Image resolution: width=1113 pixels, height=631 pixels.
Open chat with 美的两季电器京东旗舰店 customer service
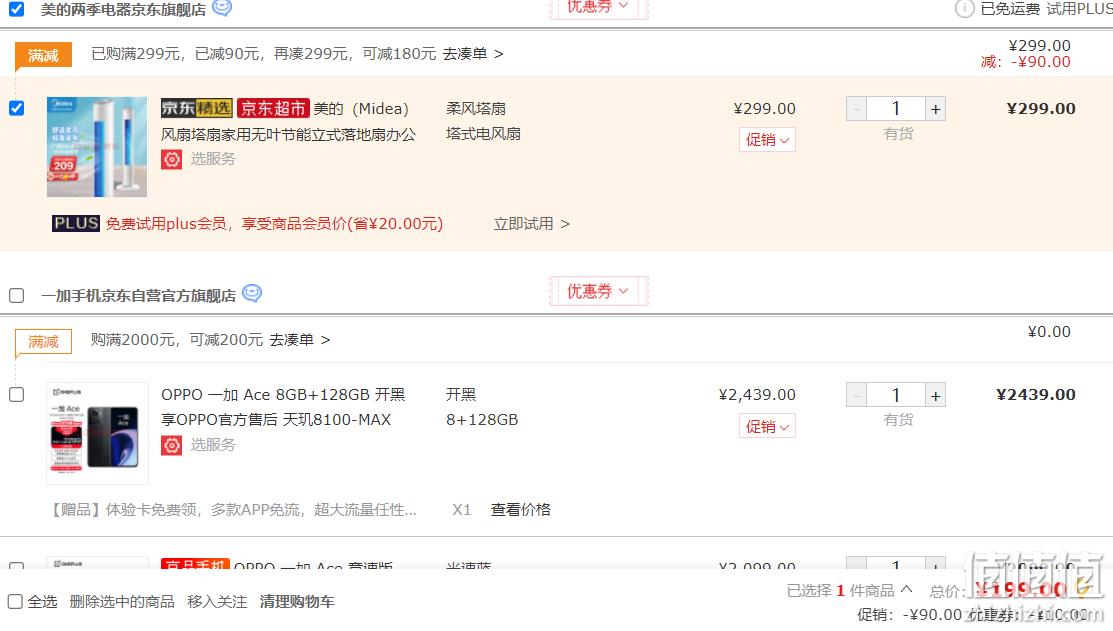point(222,8)
